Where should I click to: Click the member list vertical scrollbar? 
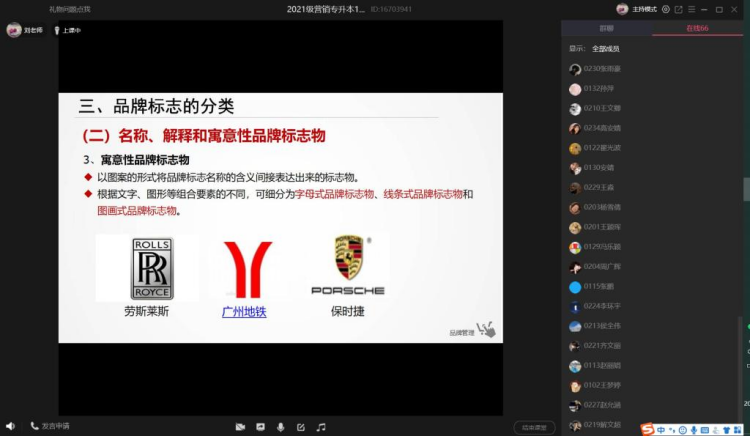click(x=745, y=190)
